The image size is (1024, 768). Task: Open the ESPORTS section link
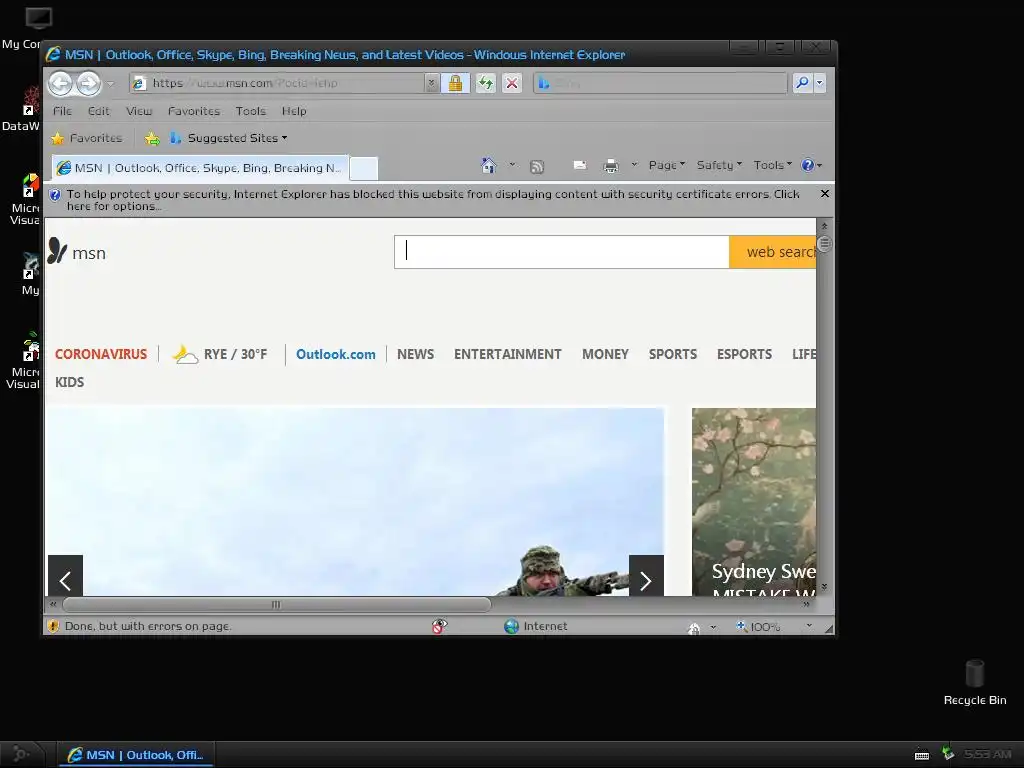point(744,354)
